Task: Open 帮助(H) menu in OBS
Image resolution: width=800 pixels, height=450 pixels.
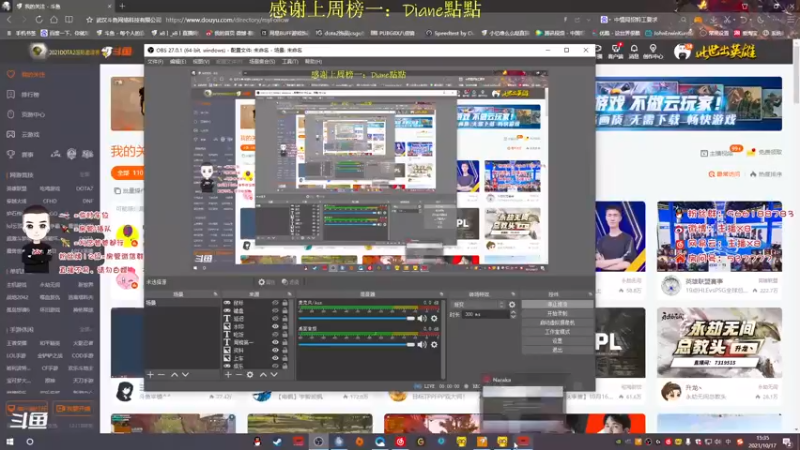Action: click(x=313, y=62)
